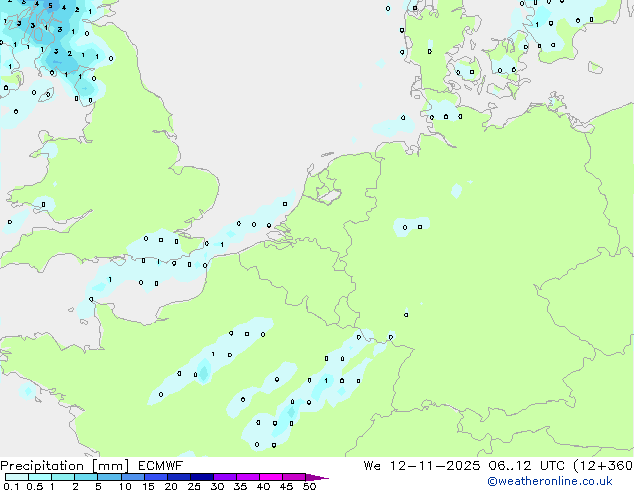Viewport: 634px width, 490px height.
Task: Click the '35' legend scale label
Action: 239,486
